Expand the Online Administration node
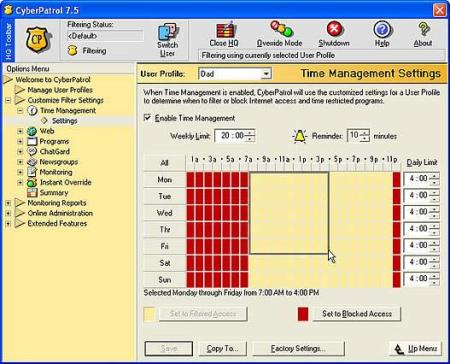Viewport: 450px width, 364px height. click(x=8, y=213)
